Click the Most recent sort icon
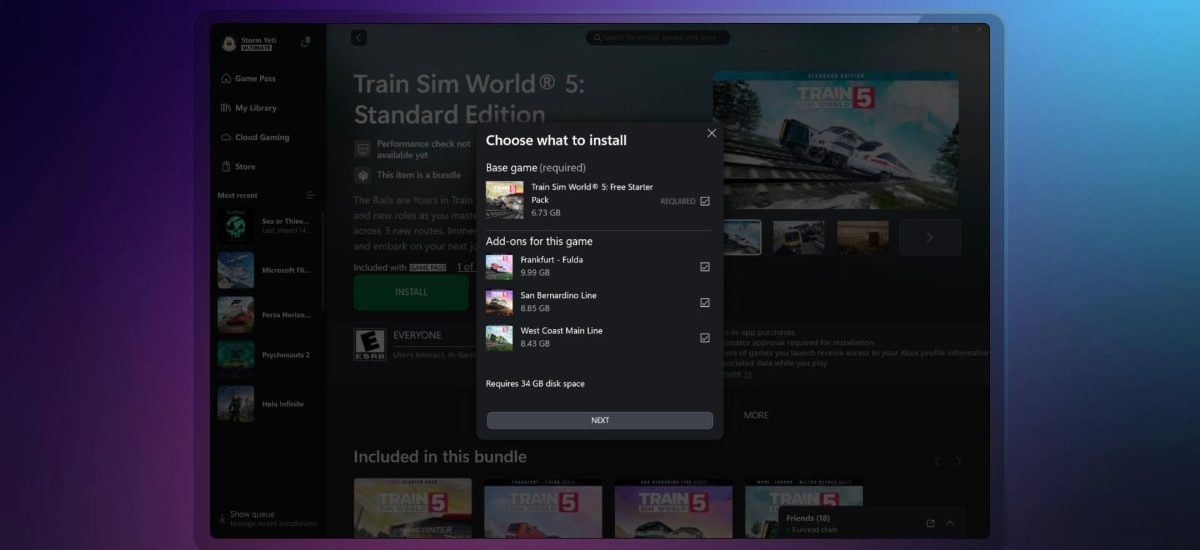 (310, 195)
